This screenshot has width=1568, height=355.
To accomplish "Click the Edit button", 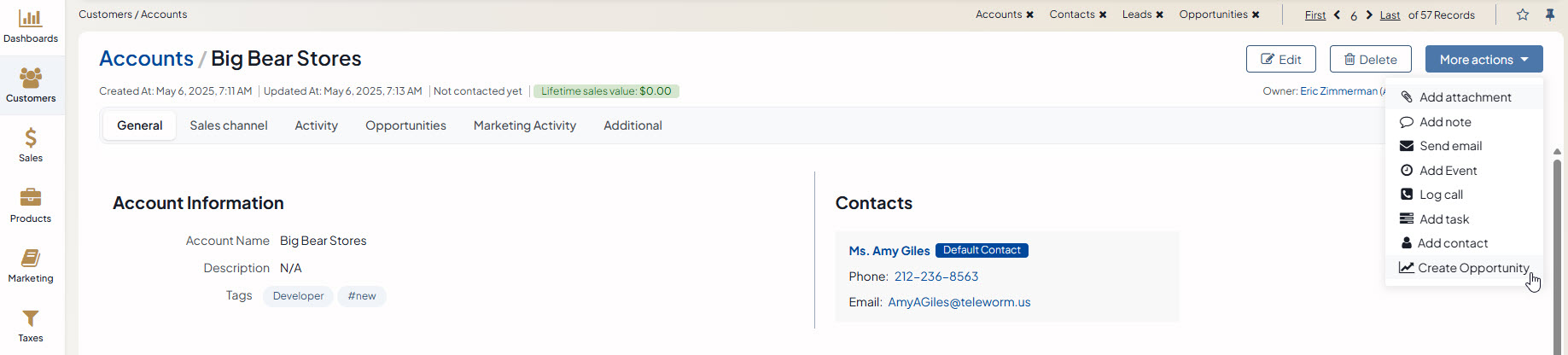I will tap(1280, 60).
